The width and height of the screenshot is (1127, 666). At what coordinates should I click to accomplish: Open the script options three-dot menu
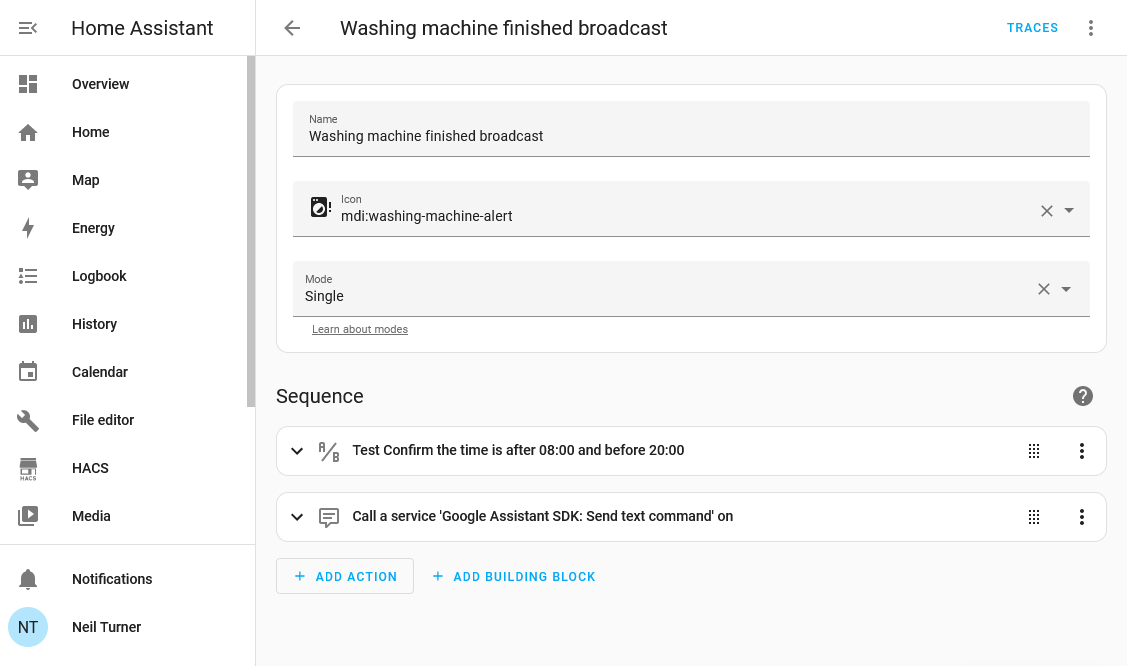(1090, 28)
